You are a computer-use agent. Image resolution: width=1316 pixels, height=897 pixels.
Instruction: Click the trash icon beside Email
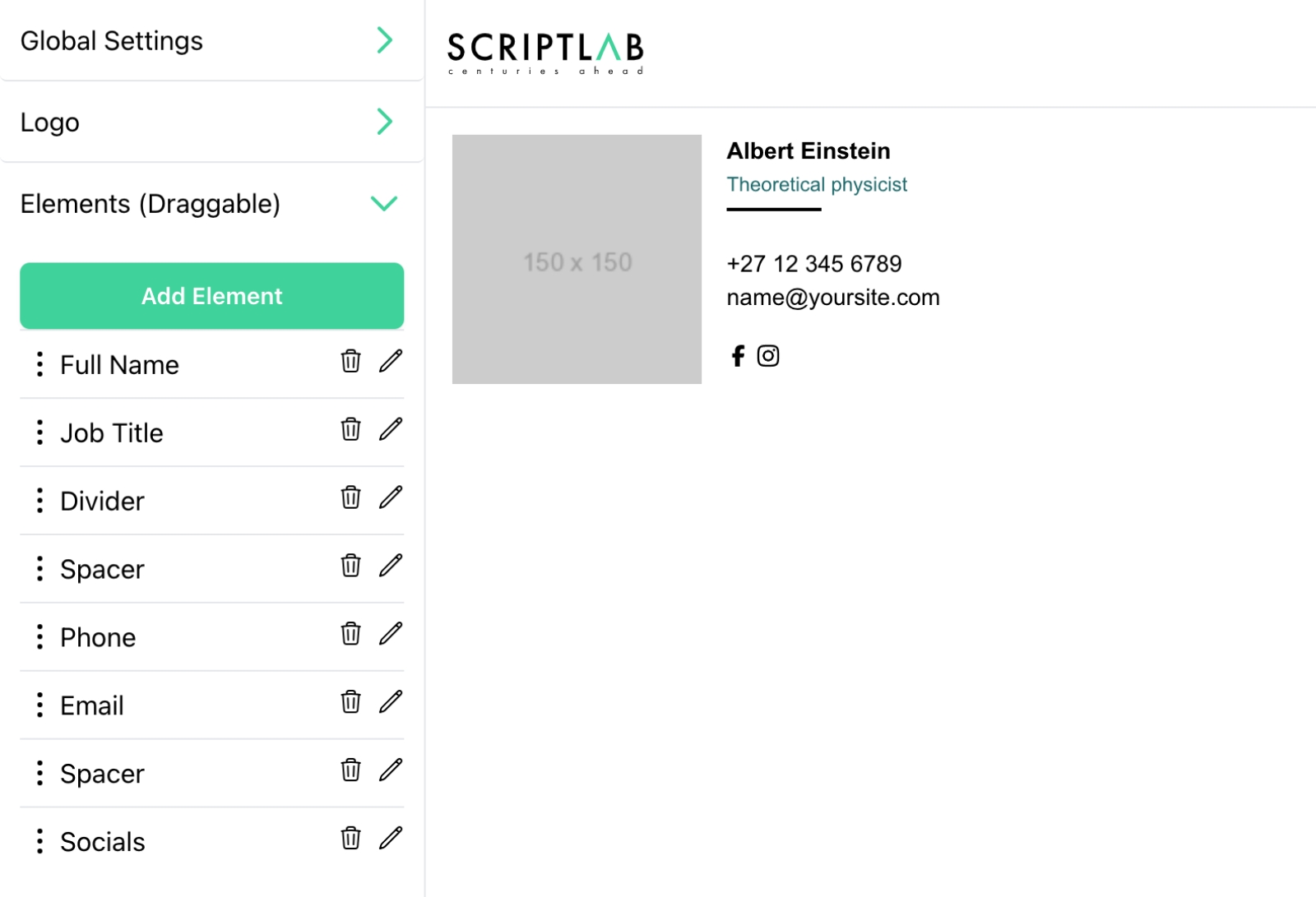pos(351,702)
